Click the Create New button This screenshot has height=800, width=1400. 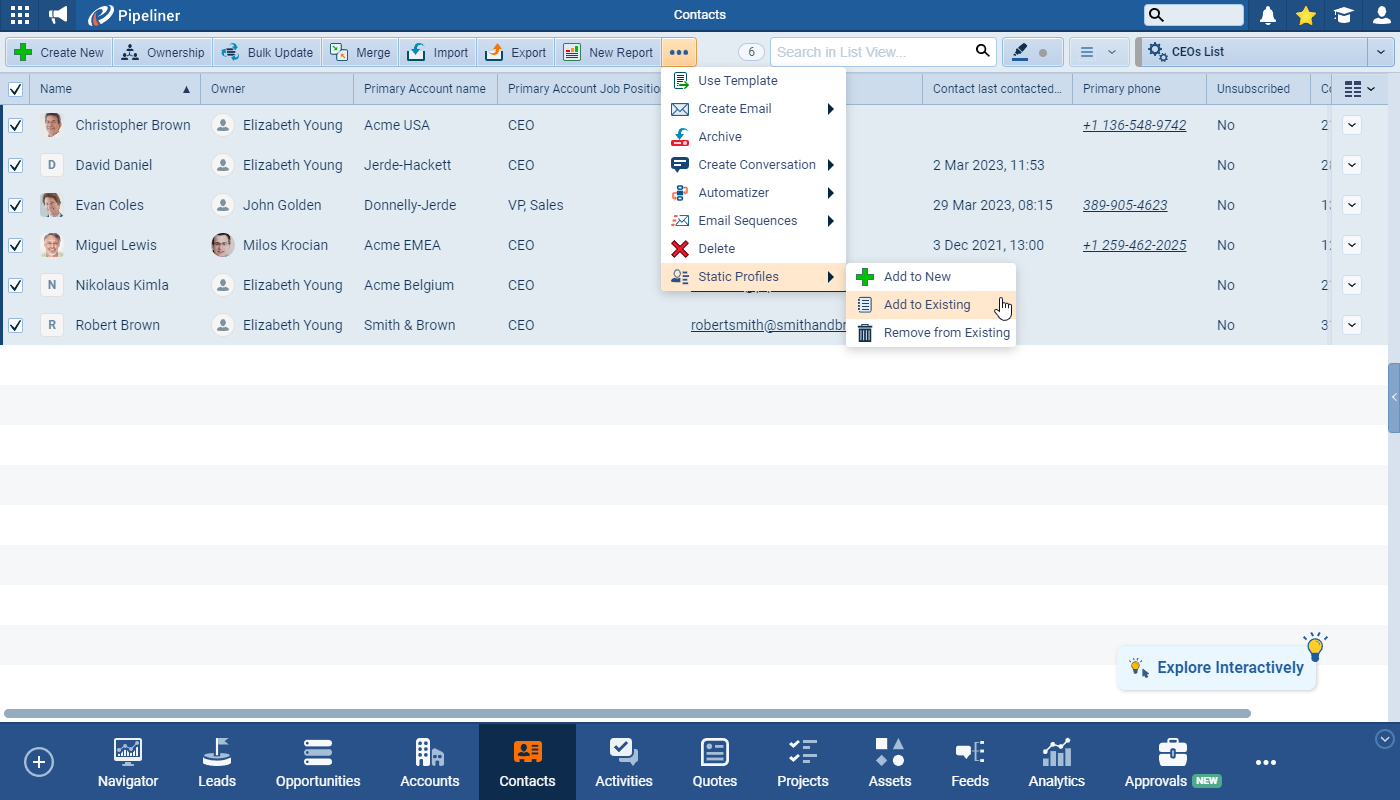59,53
